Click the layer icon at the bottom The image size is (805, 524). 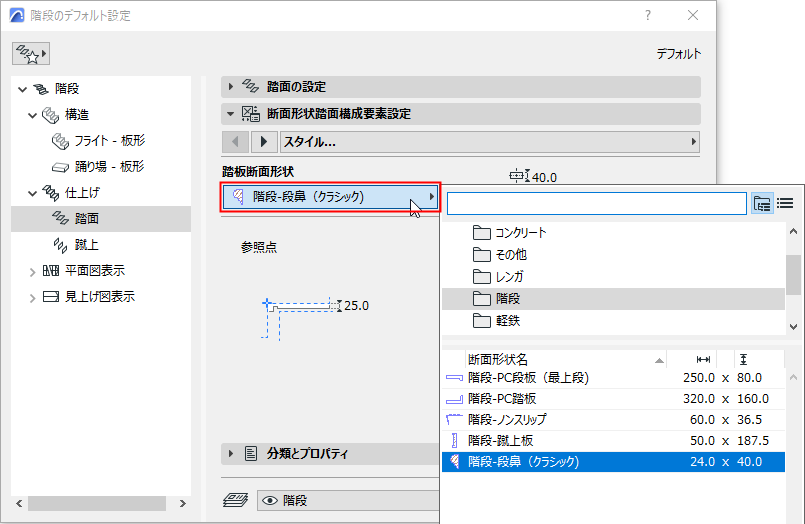236,500
